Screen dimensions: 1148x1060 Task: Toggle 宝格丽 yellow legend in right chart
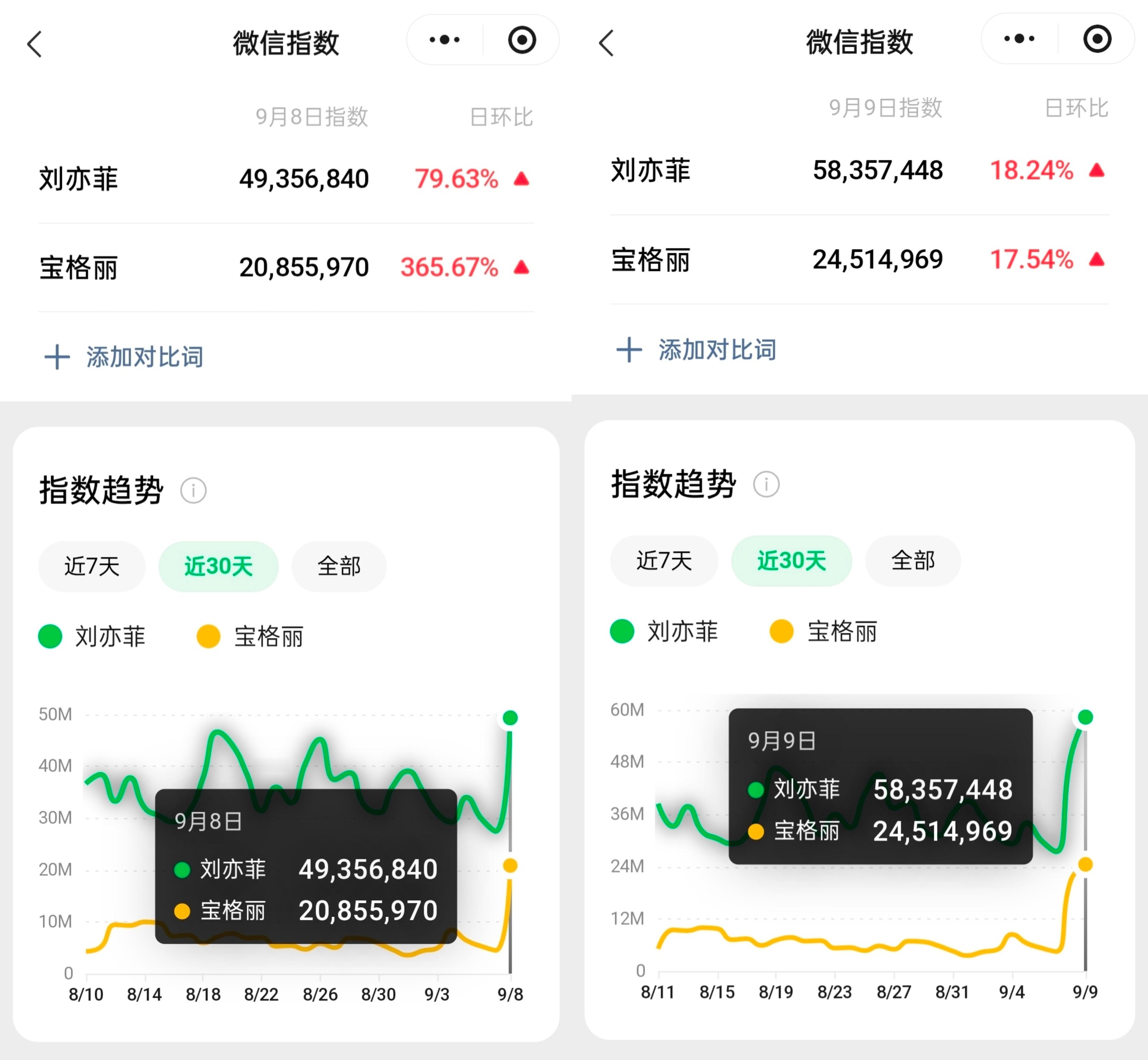pos(824,631)
